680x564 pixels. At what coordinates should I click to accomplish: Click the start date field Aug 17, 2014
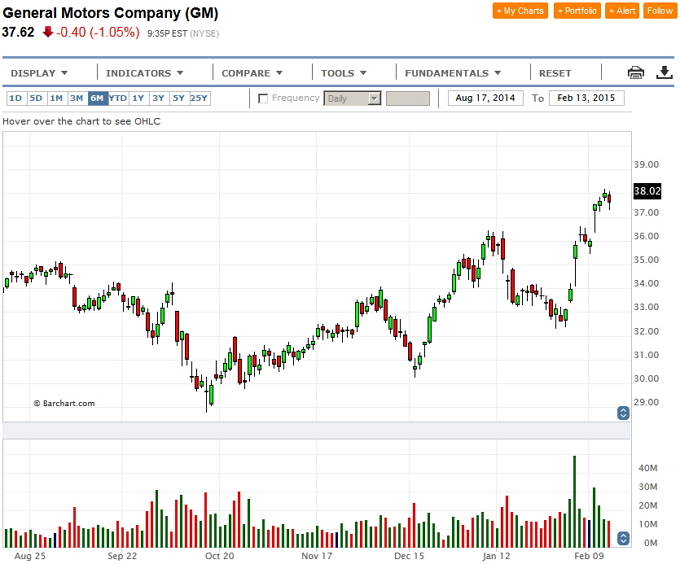pyautogui.click(x=485, y=98)
